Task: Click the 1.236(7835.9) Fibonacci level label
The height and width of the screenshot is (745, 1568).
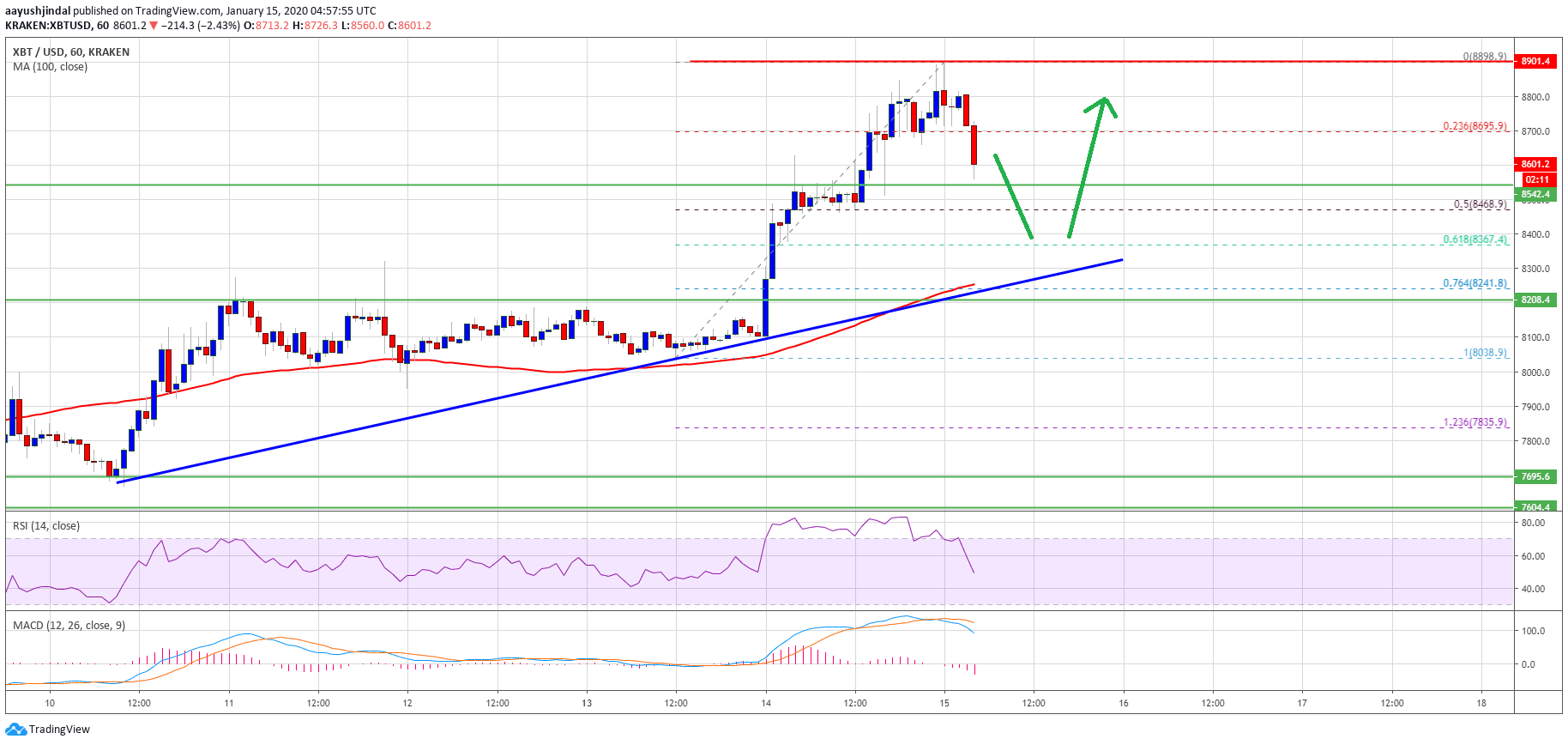Action: 1475,422
